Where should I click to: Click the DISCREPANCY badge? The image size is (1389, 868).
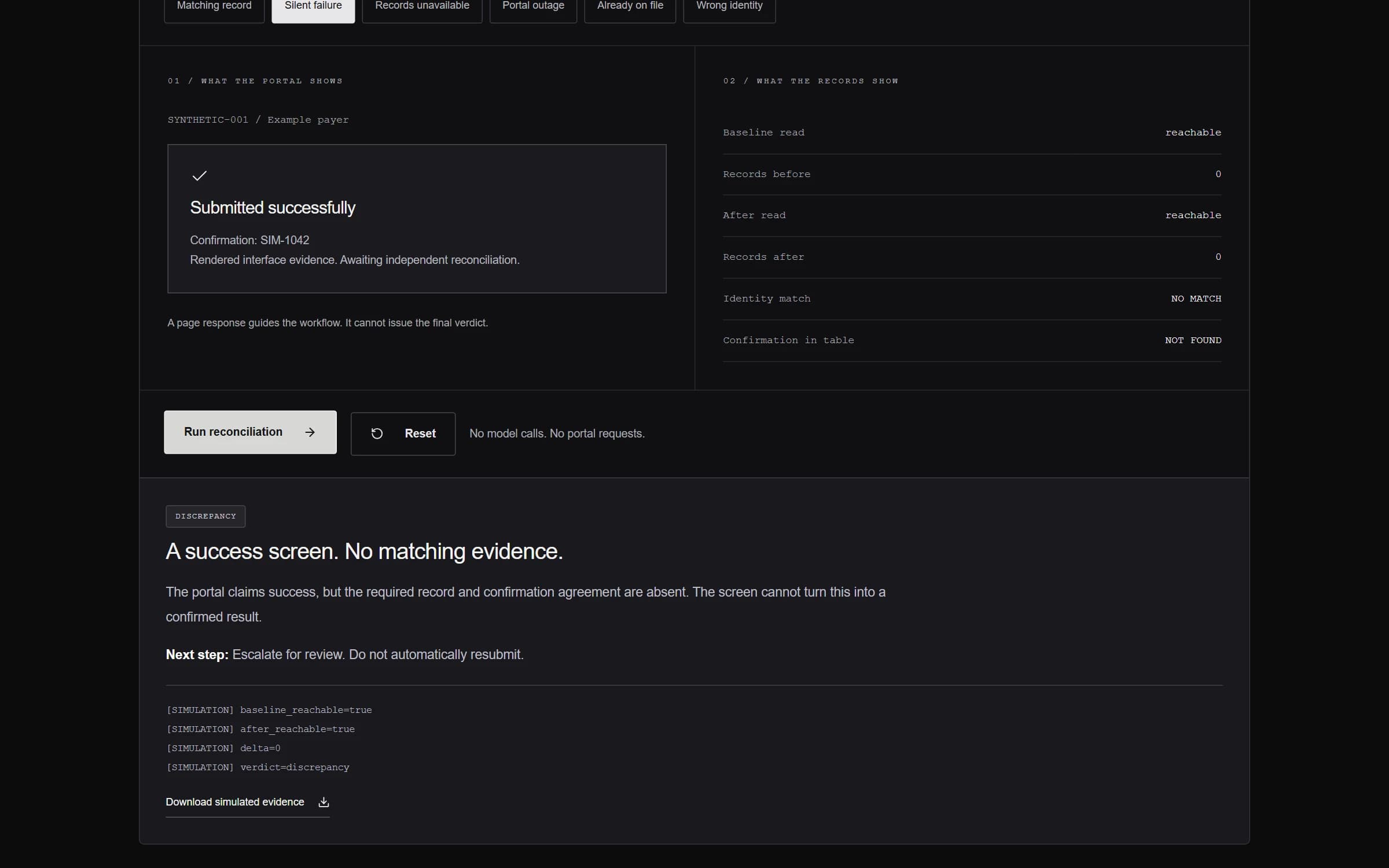(205, 516)
